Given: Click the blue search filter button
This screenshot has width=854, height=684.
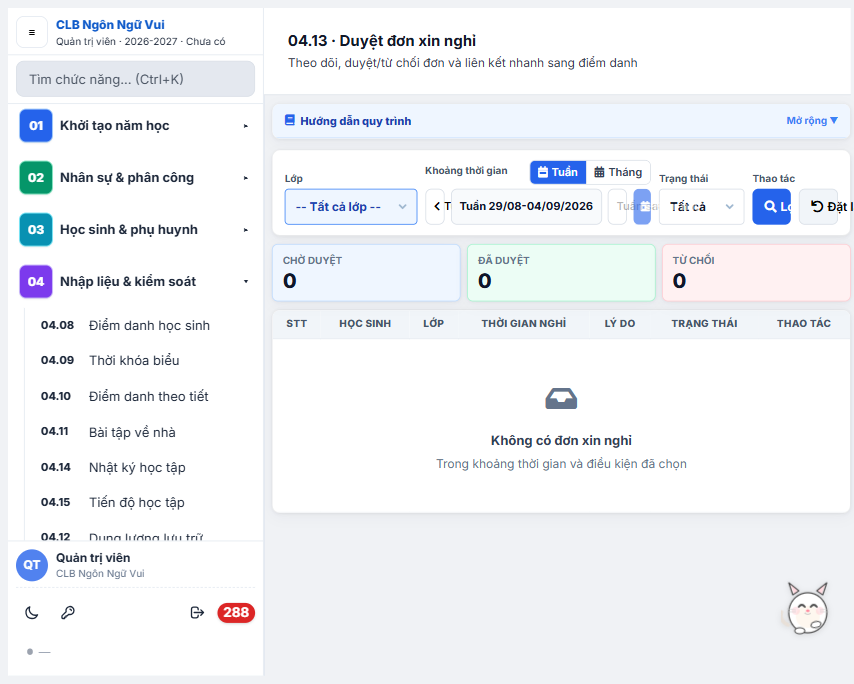Looking at the screenshot, I should tap(771, 206).
